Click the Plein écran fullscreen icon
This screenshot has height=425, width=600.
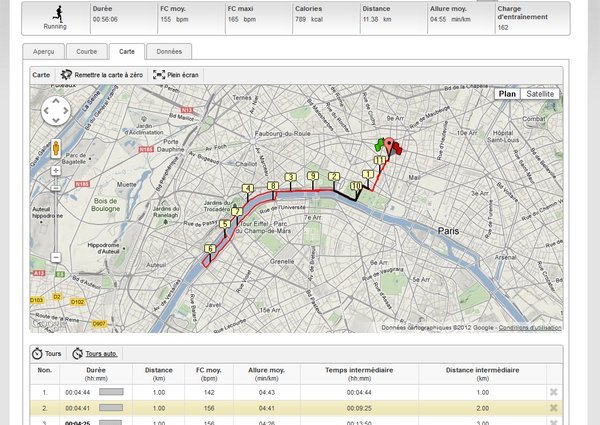tap(159, 75)
